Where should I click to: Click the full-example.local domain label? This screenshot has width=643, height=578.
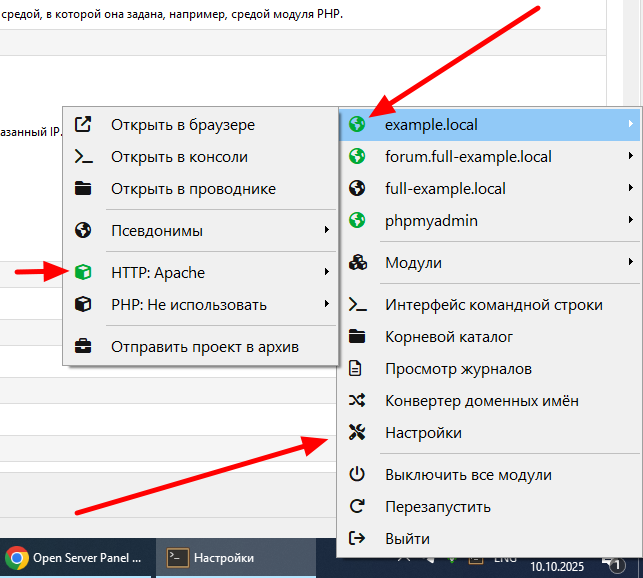pyautogui.click(x=445, y=189)
